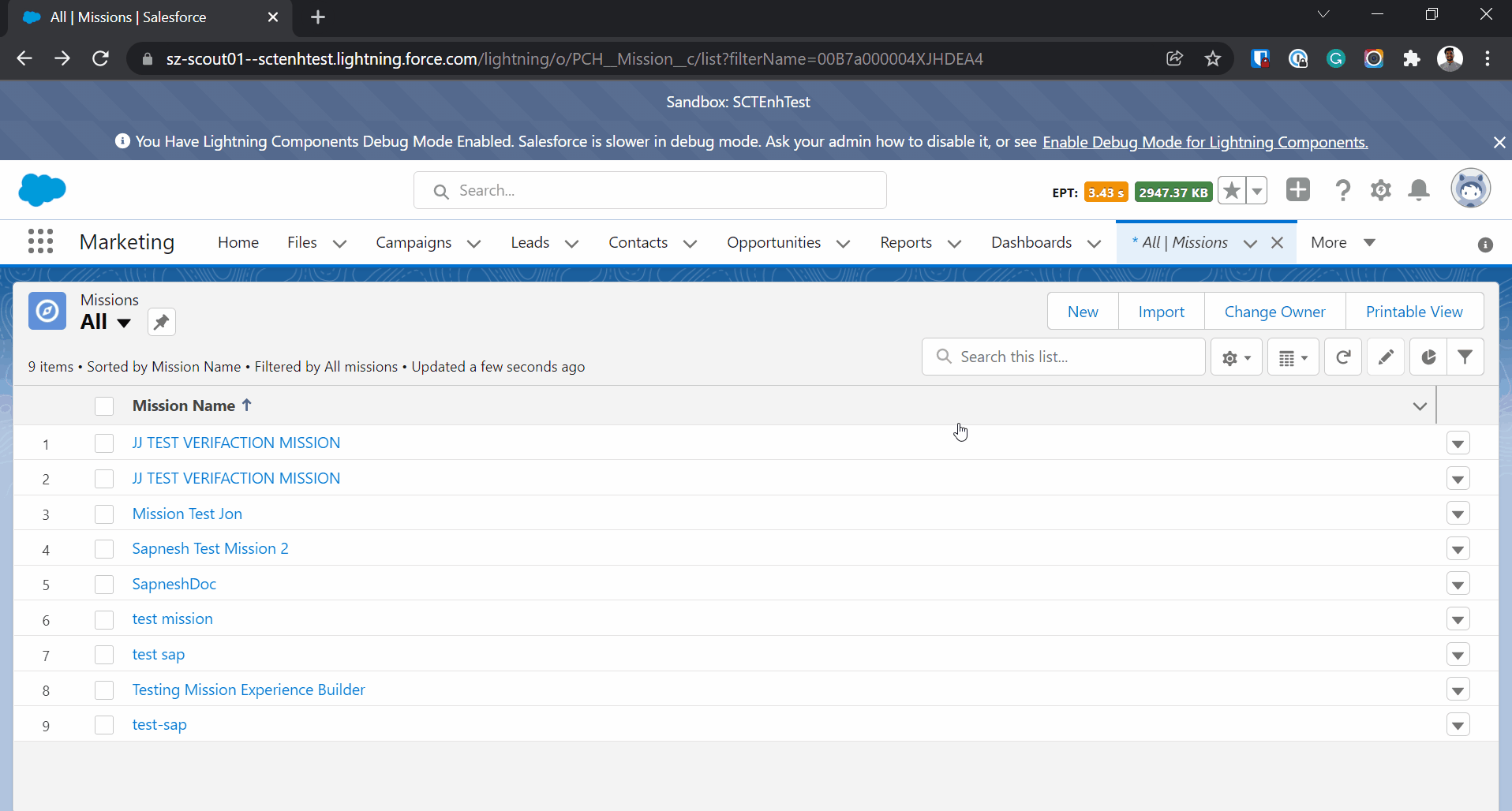Image resolution: width=1512 pixels, height=811 pixels.
Task: Open the notifications bell
Action: pos(1418,190)
